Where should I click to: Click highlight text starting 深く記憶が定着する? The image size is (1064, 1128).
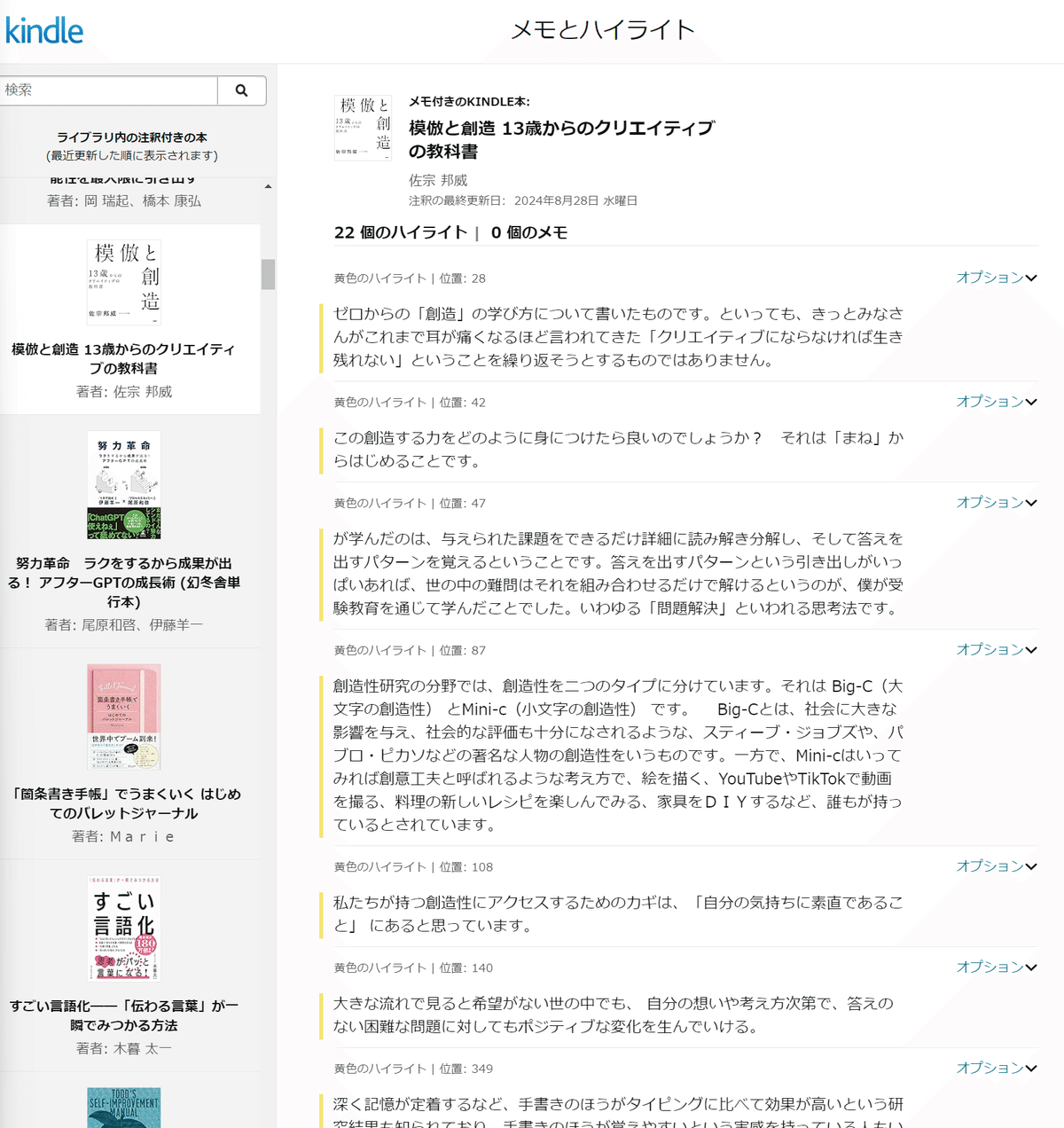[x=618, y=1111]
